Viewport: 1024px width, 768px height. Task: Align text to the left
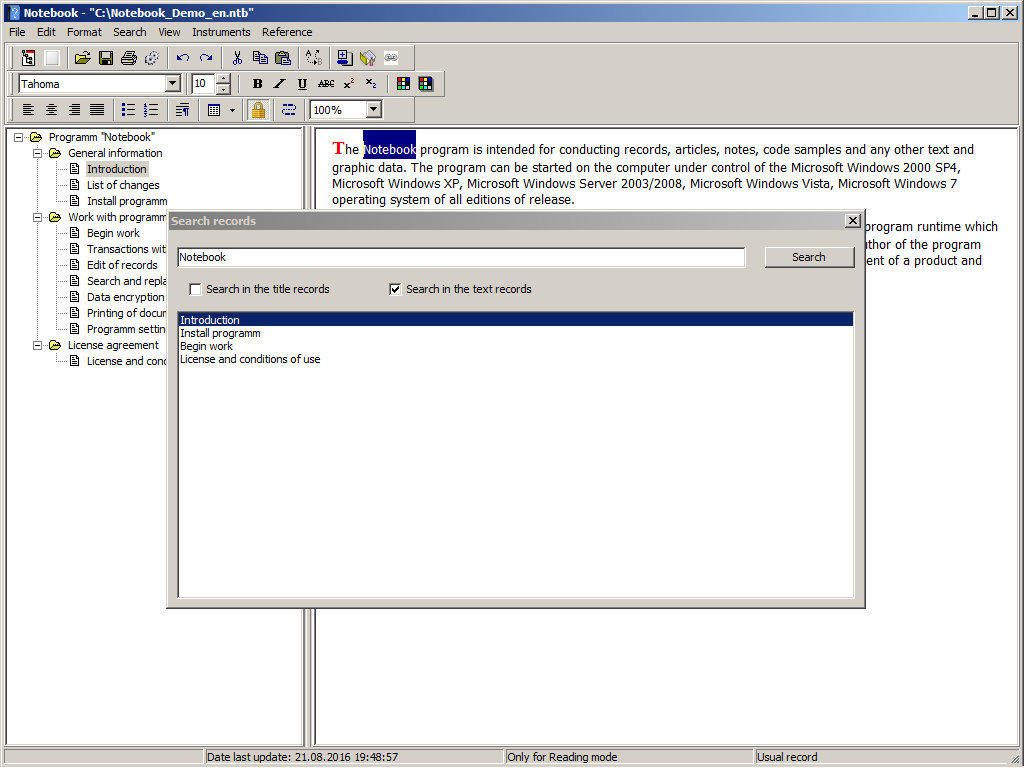click(28, 110)
